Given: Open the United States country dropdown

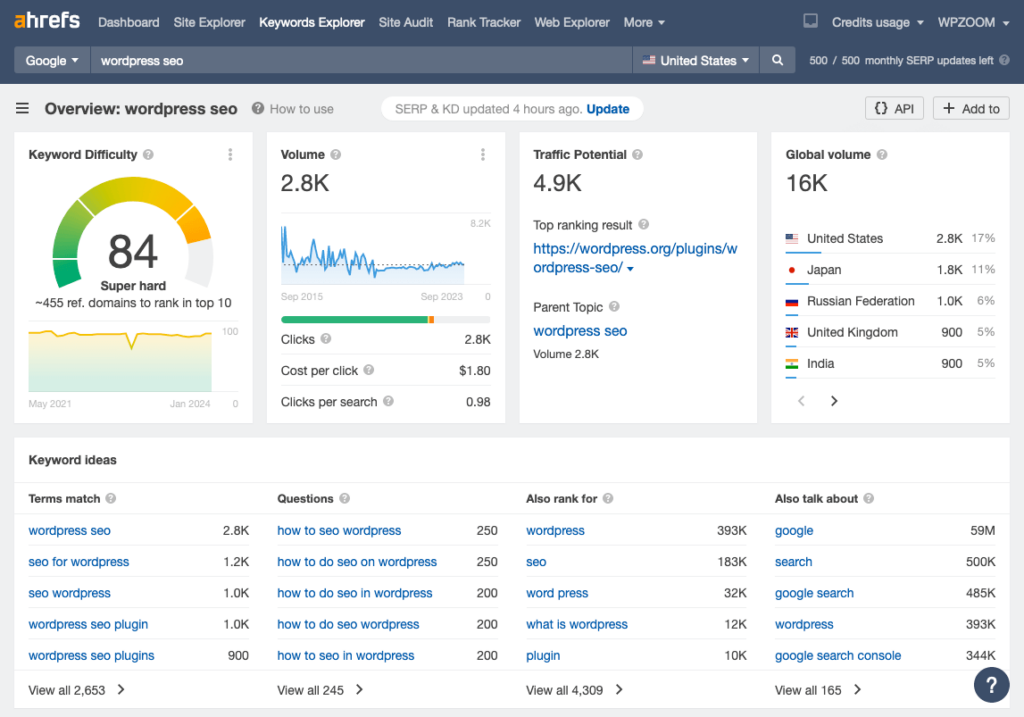Looking at the screenshot, I should tap(696, 60).
